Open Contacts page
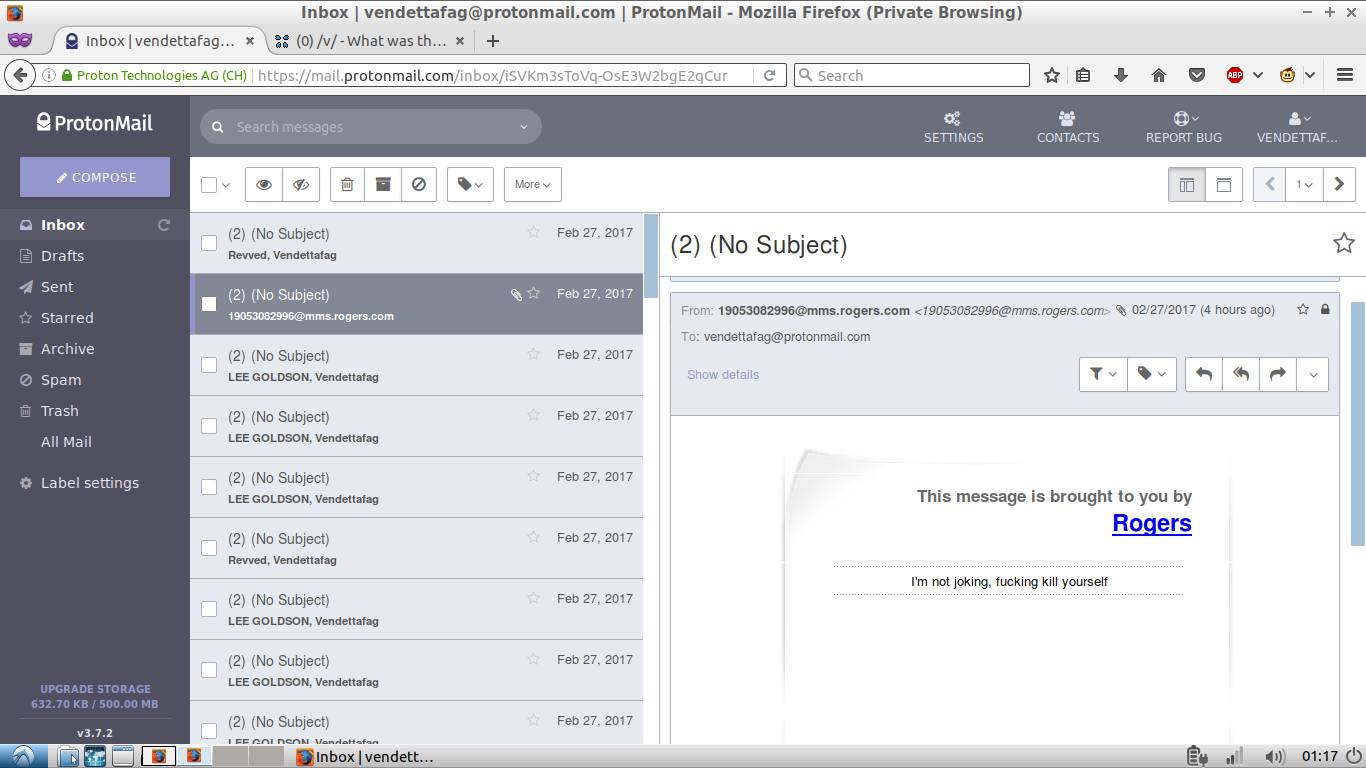Viewport: 1366px width, 768px height. tap(1067, 127)
